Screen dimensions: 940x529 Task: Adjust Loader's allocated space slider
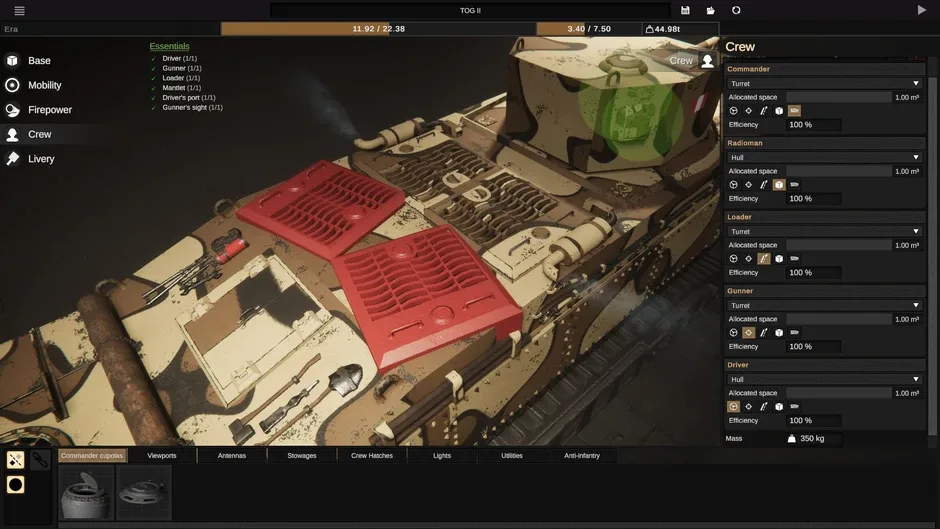coord(838,245)
